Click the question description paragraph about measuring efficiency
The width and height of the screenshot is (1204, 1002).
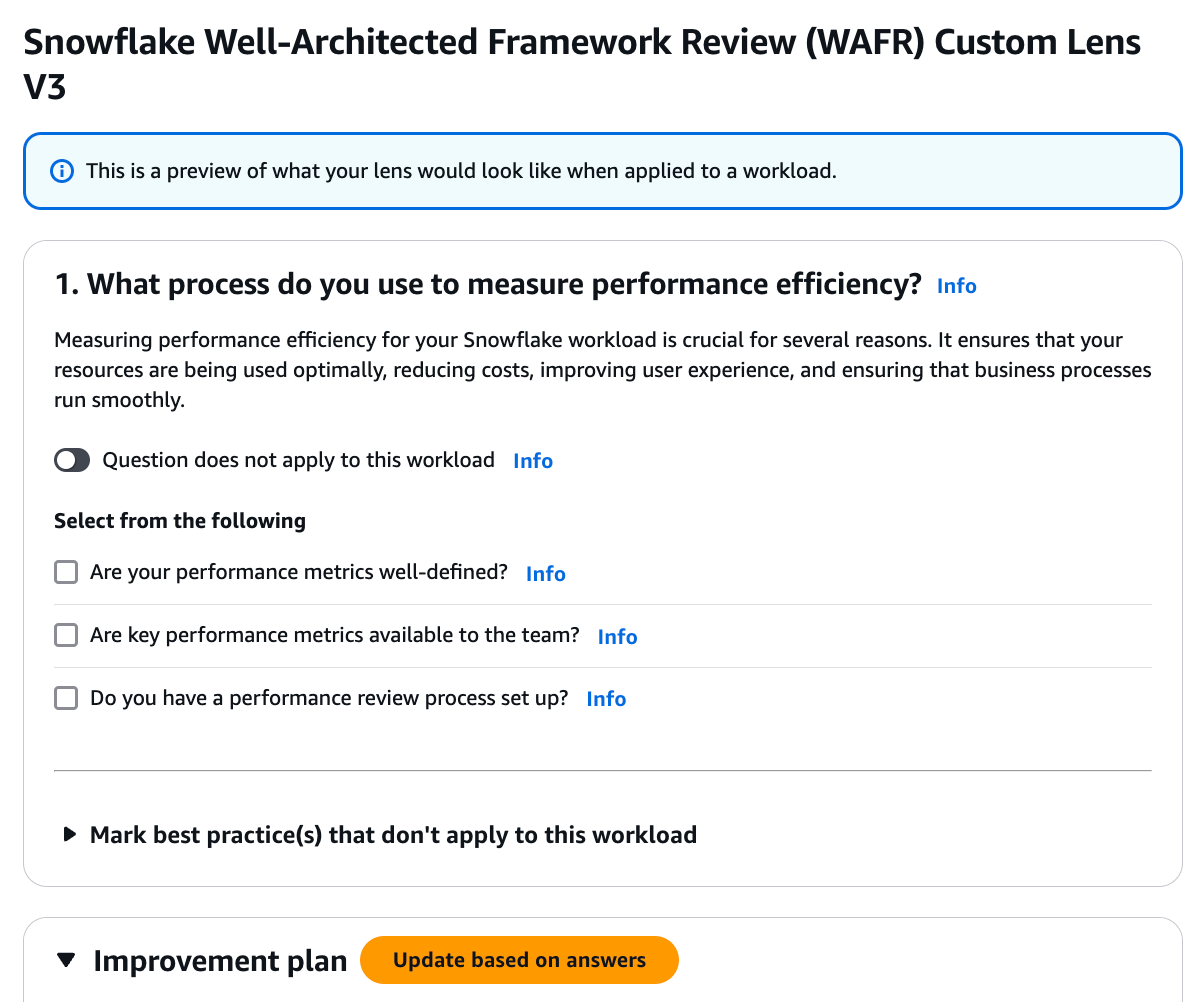point(602,370)
